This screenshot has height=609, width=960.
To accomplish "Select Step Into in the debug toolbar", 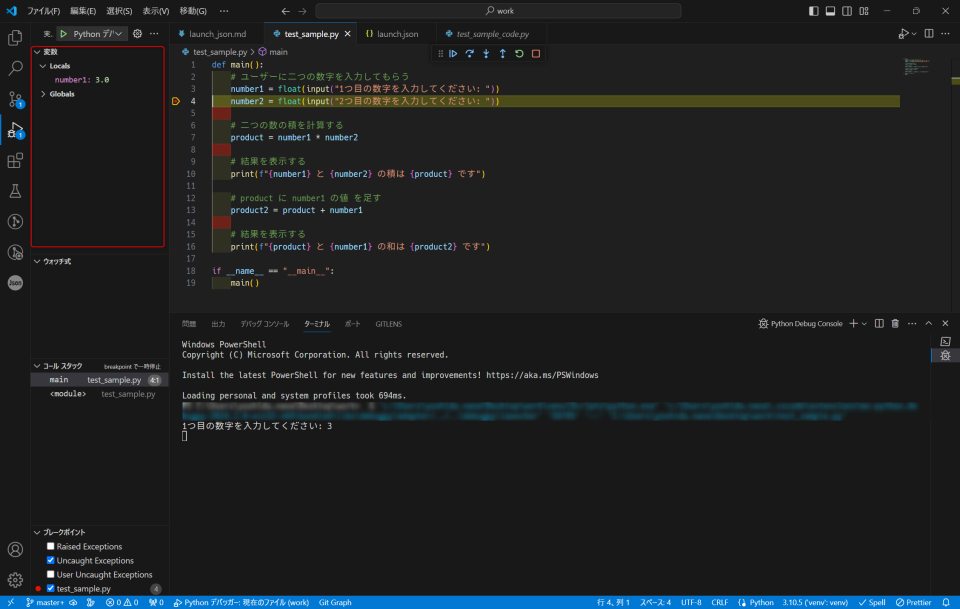I will [486, 53].
